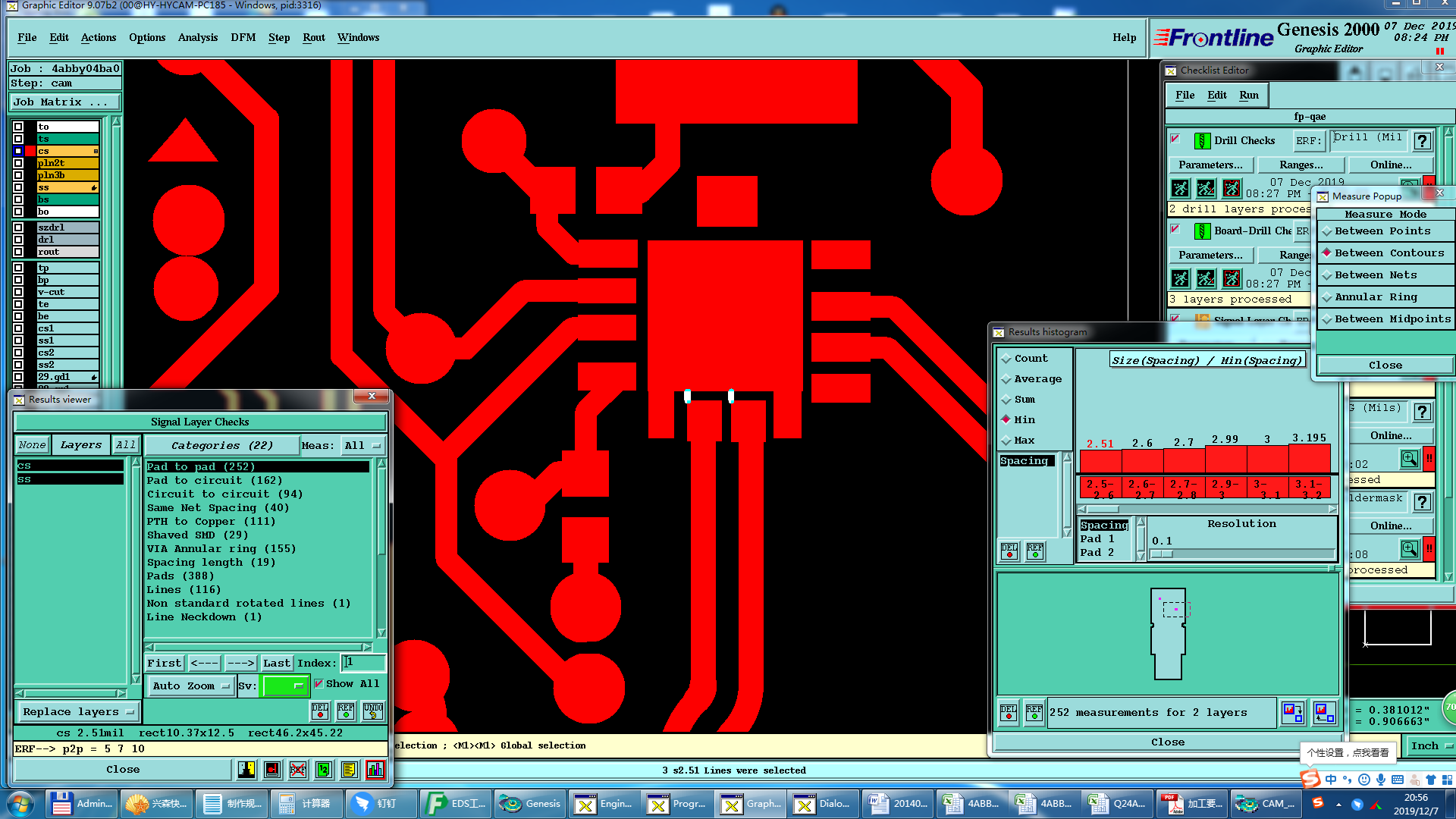Viewport: 1456px width, 819px height.
Task: Click the yellow notes icon beside Close
Action: 349,770
